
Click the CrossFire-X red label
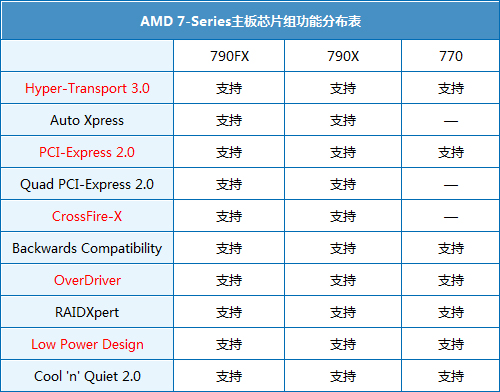click(x=87, y=216)
